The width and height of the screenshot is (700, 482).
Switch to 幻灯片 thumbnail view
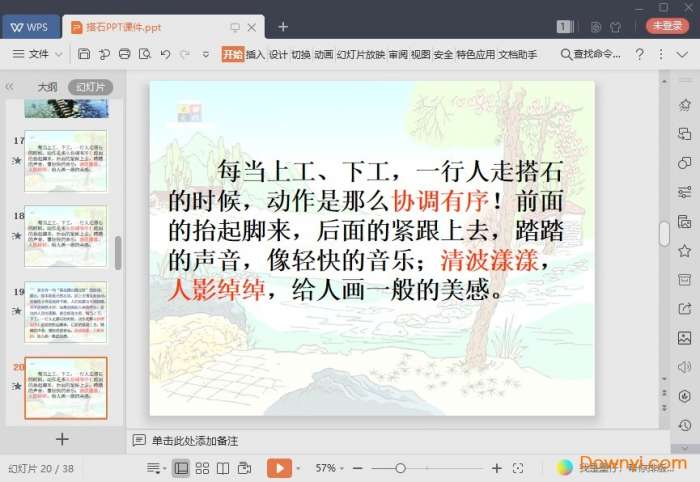(90, 87)
